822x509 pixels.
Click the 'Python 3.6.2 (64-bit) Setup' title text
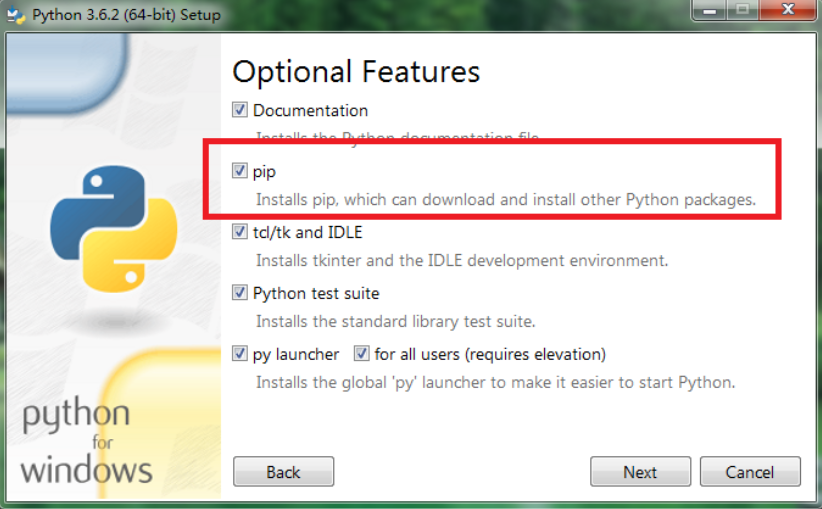coord(126,15)
